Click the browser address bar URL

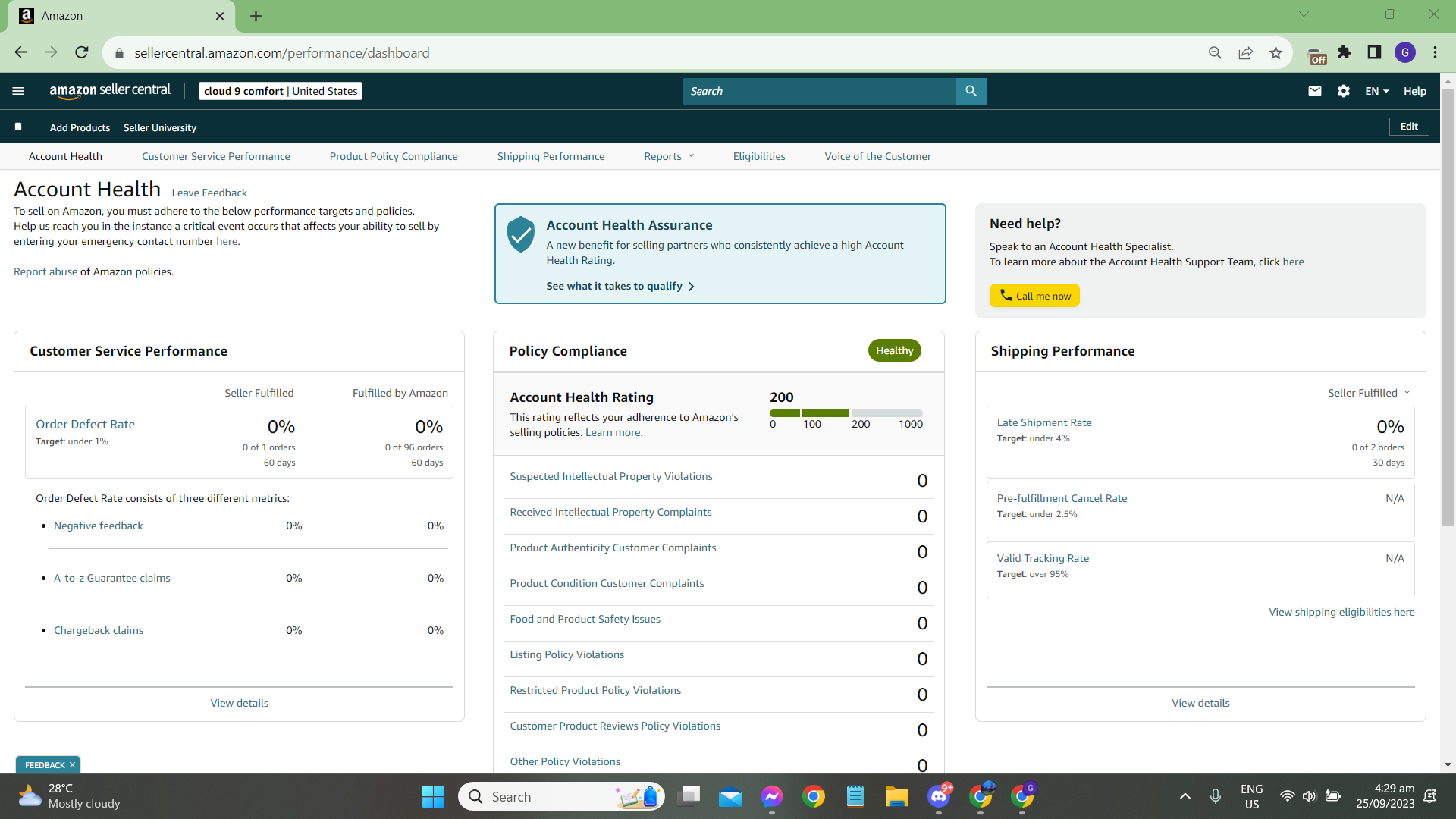coord(282,53)
